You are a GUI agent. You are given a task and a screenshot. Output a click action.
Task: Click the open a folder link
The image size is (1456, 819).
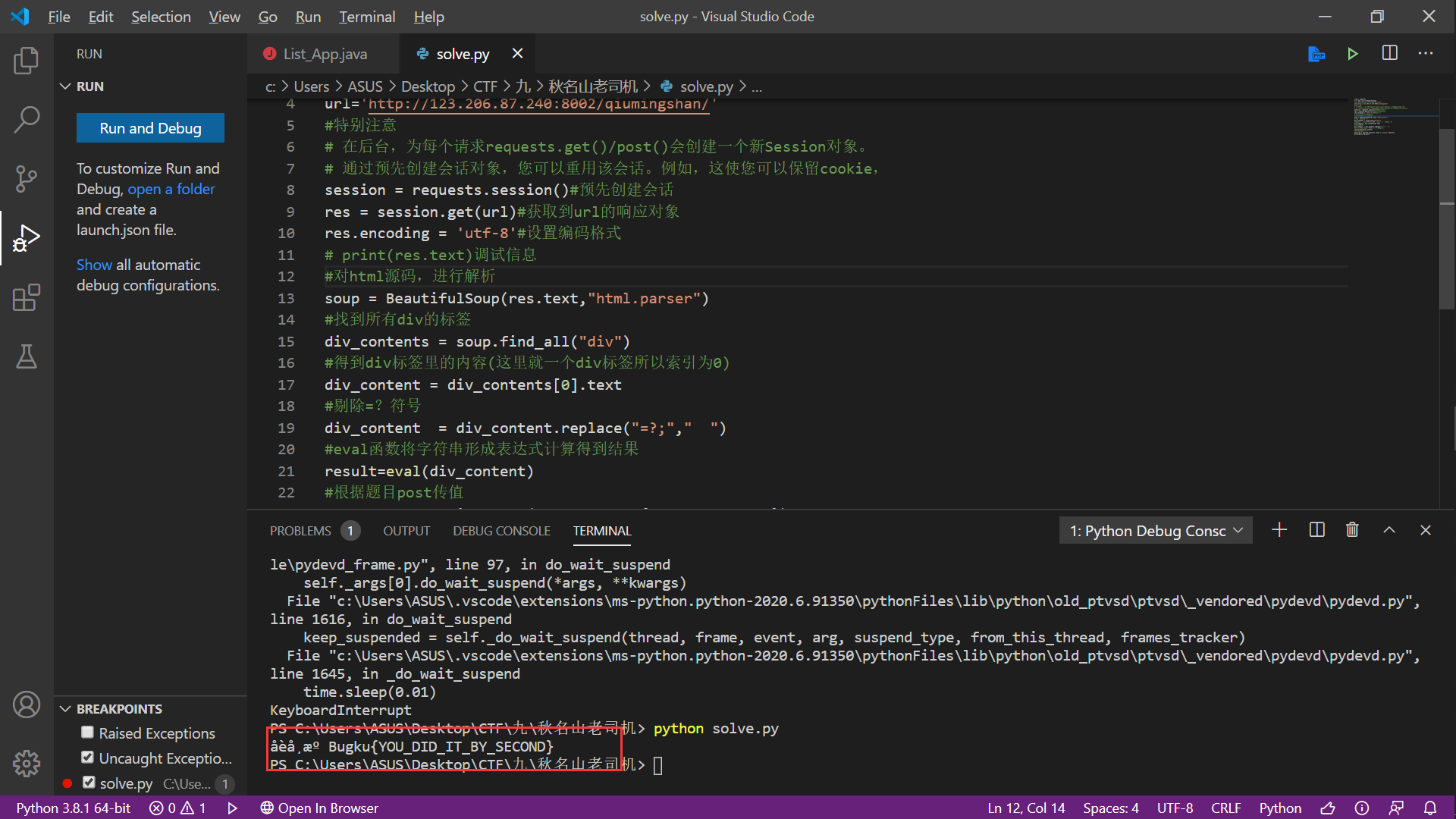(171, 189)
